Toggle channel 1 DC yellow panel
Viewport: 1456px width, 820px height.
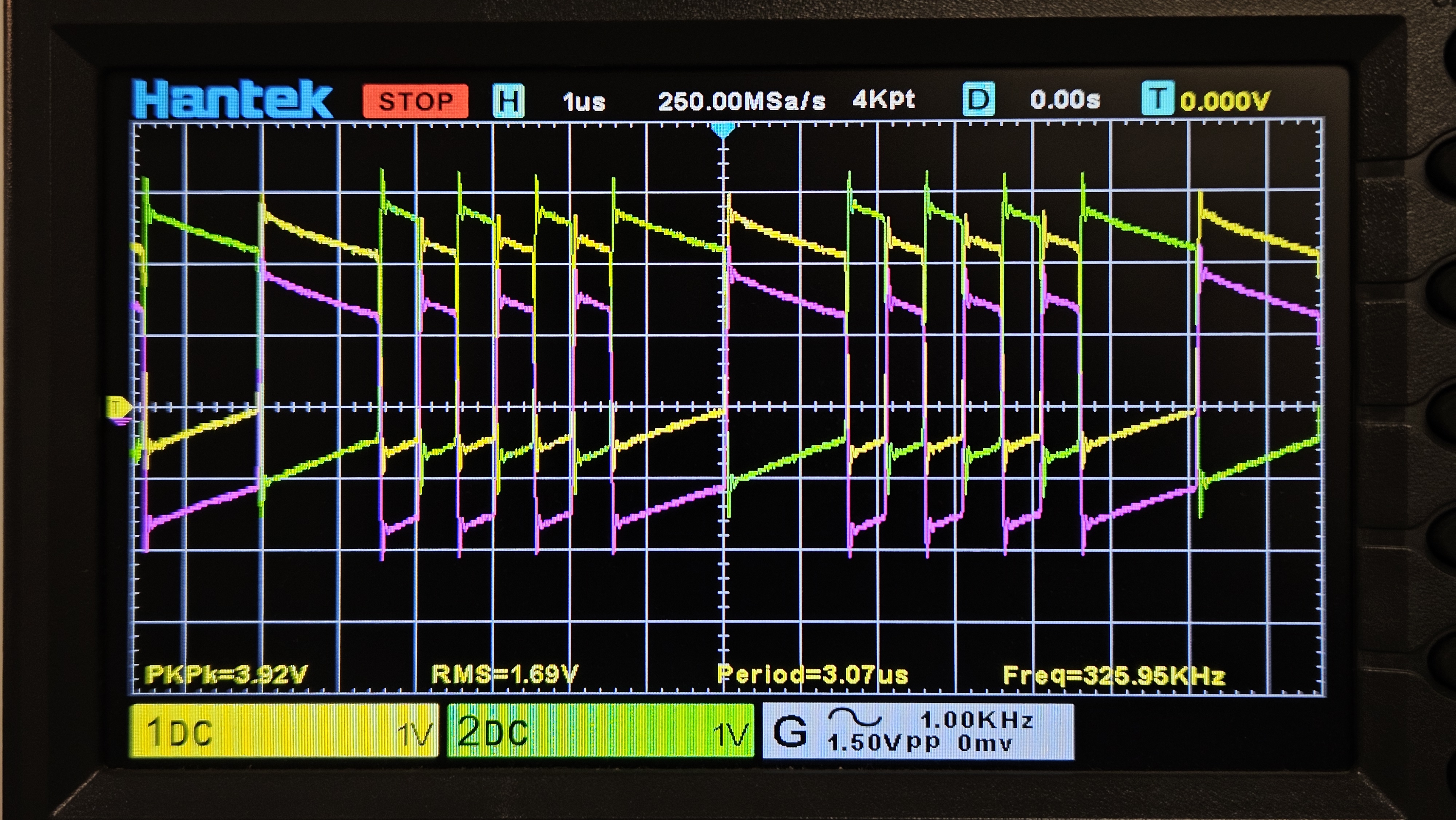pos(284,731)
